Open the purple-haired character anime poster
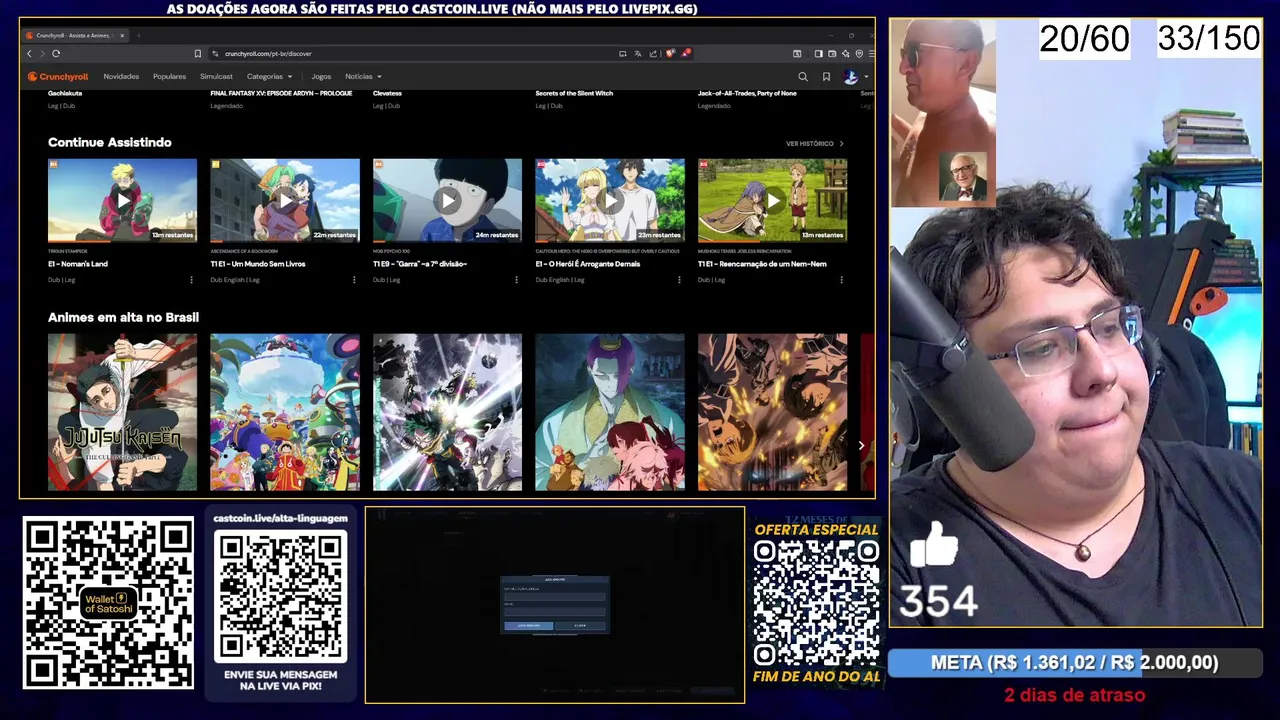1280x720 pixels. point(610,412)
